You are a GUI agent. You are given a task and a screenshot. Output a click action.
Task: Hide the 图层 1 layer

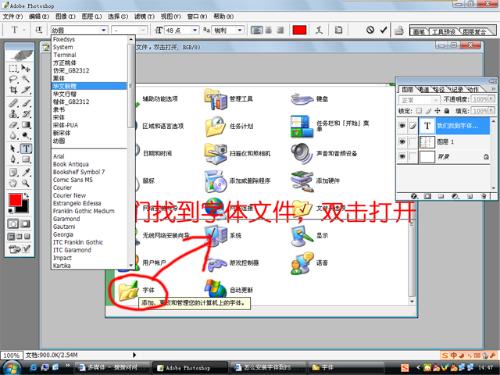click(403, 142)
